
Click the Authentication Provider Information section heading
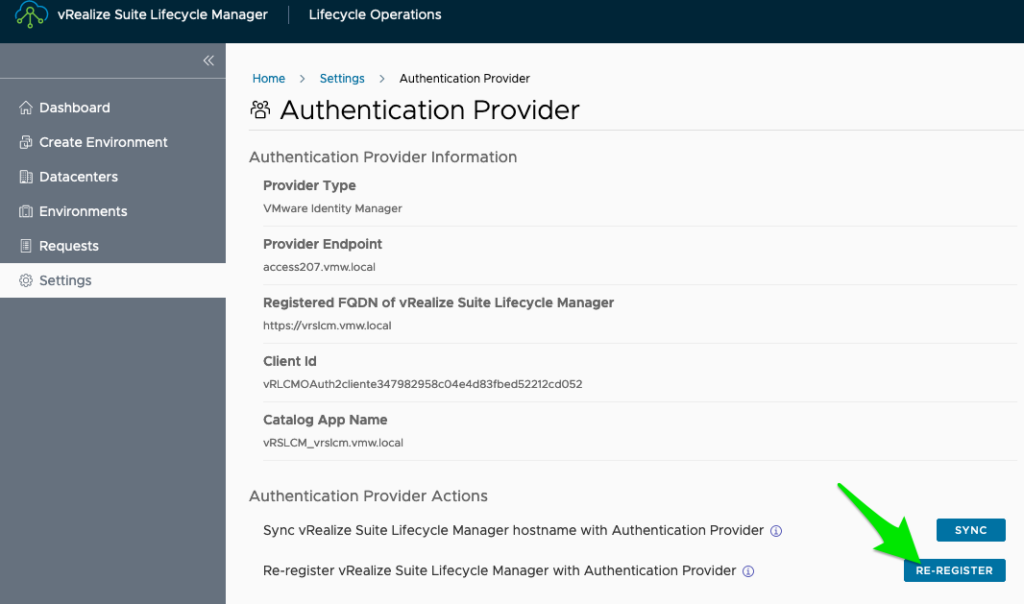pos(383,157)
